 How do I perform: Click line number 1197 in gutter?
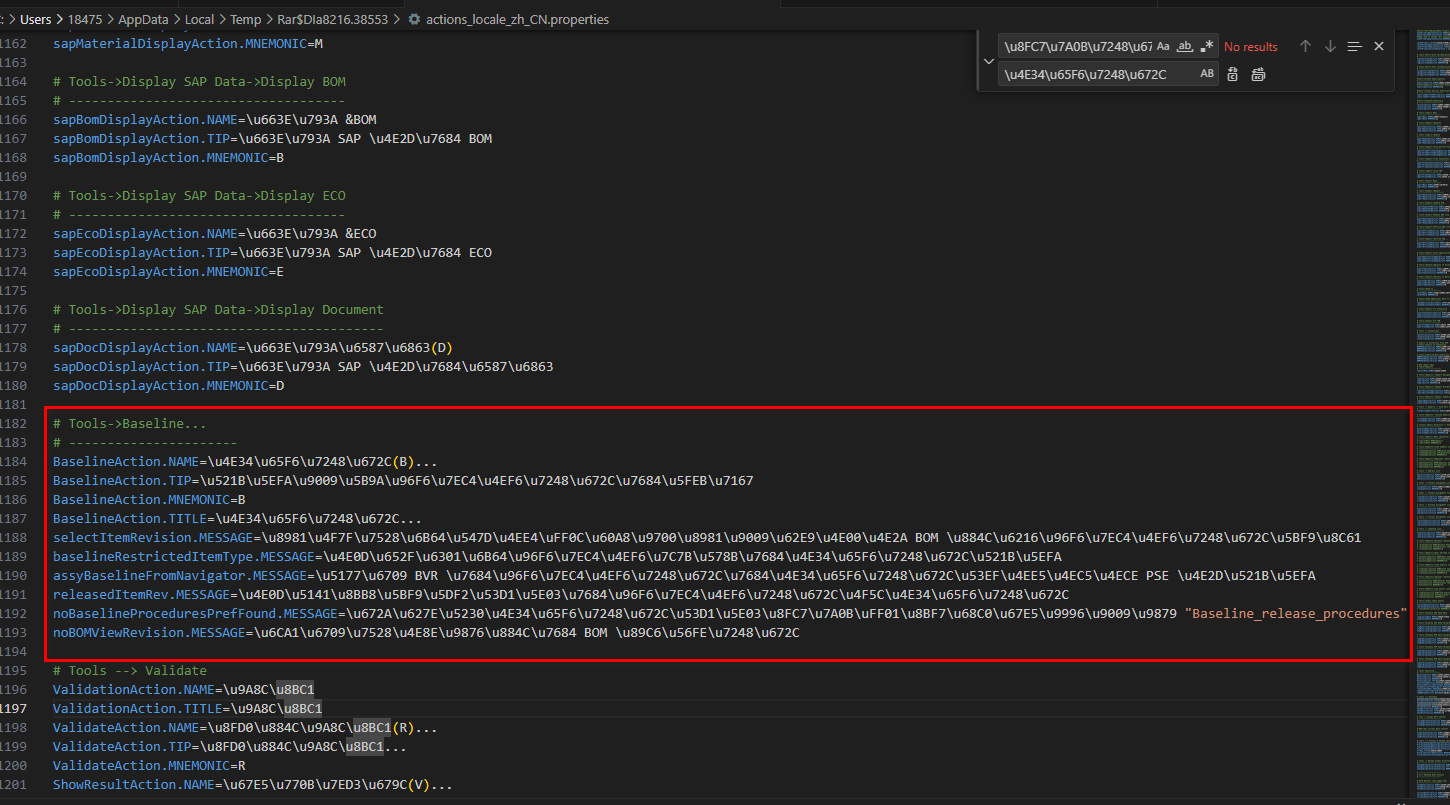click(x=14, y=708)
